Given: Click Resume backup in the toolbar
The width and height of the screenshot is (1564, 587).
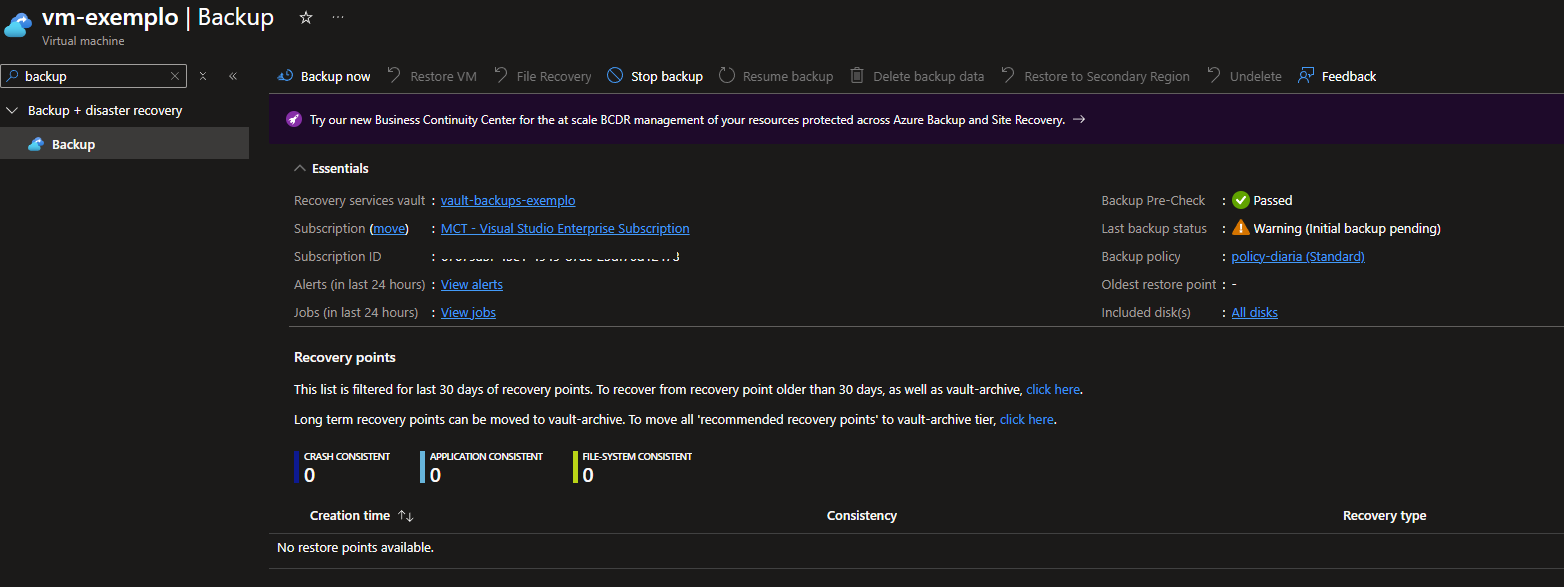Looking at the screenshot, I should pyautogui.click(x=776, y=76).
